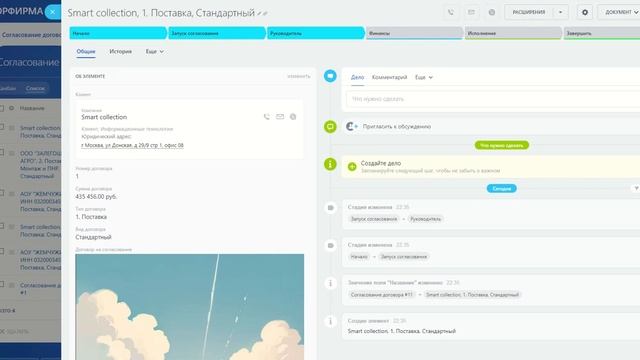
Task: Click the Согласование договоров #11 badge in the history
Action: (x=382, y=295)
